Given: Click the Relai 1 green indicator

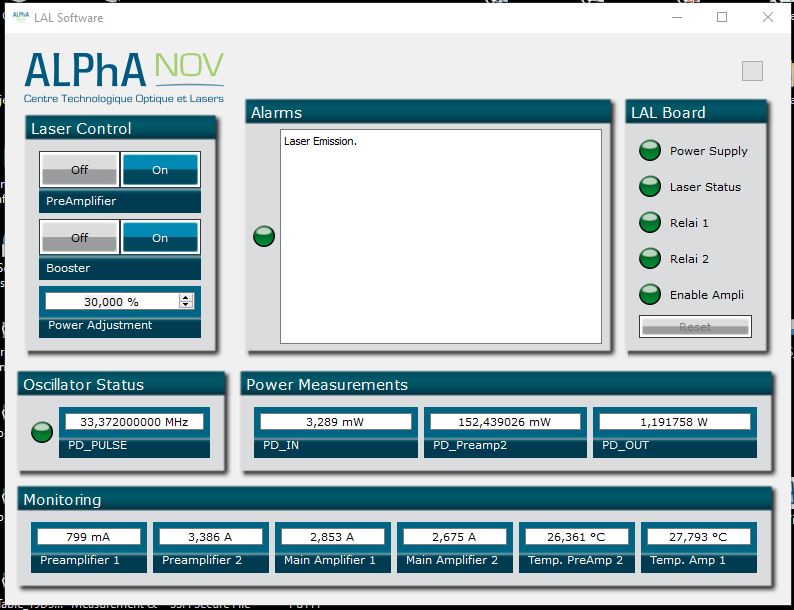Looking at the screenshot, I should 650,223.
